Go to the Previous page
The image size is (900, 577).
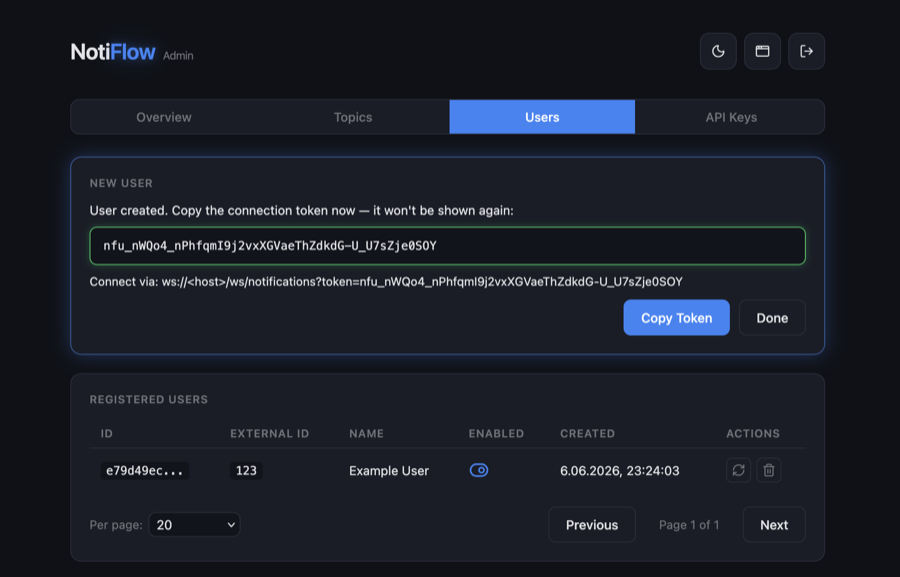coord(592,525)
